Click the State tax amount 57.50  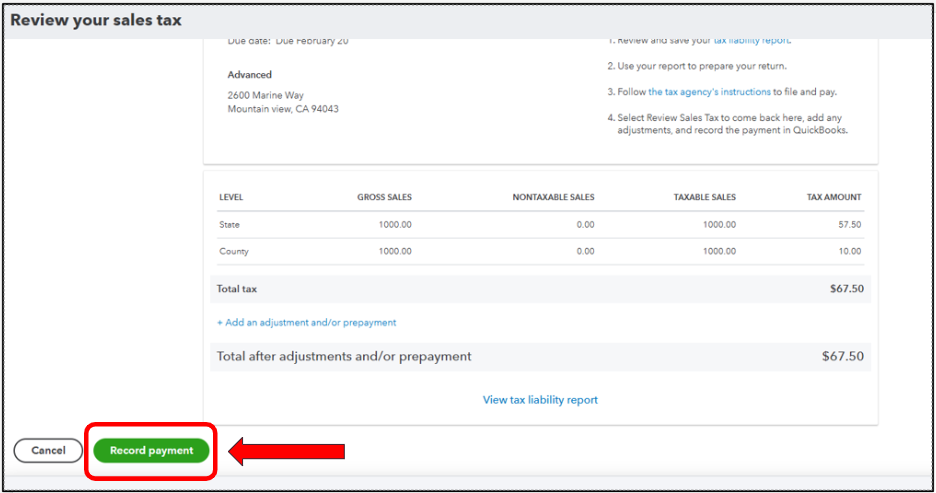coord(849,224)
